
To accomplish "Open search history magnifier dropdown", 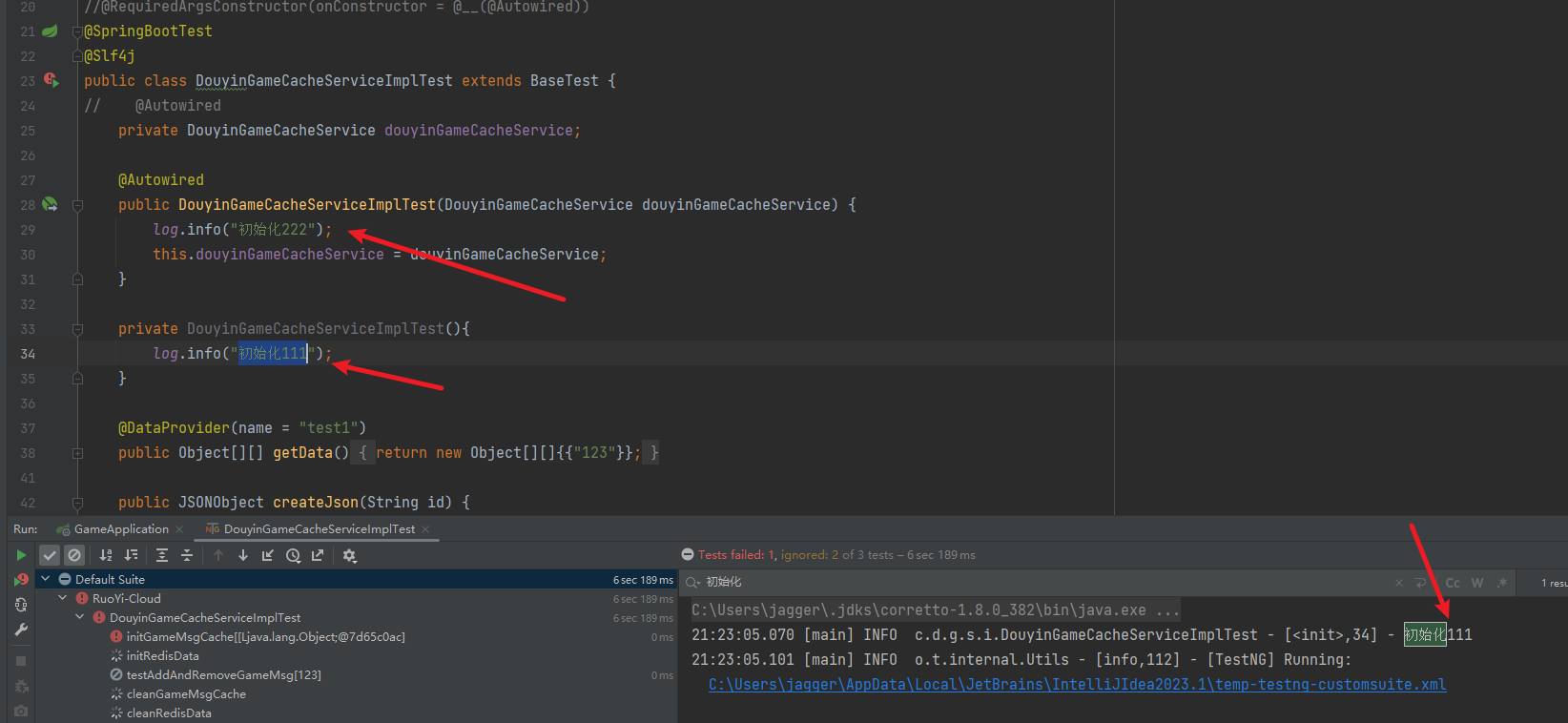I will 692,582.
